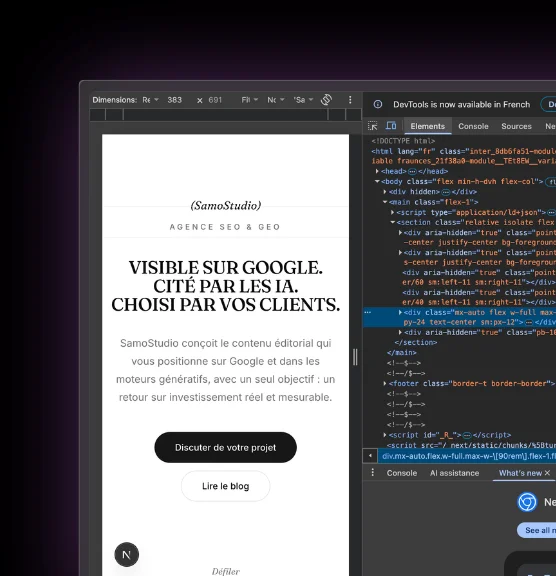Expand the footer border-t node
The image size is (556, 576).
(x=385, y=384)
